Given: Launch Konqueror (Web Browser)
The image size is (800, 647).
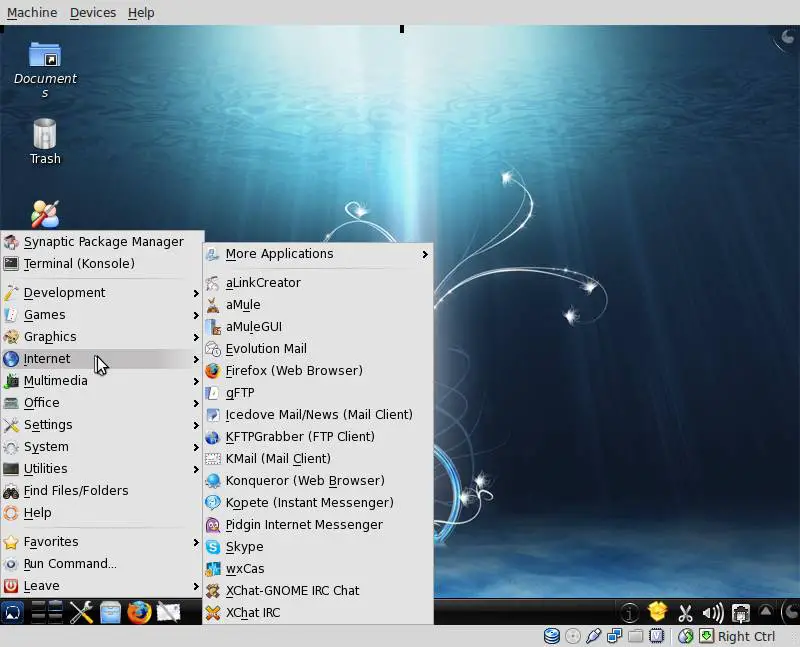Looking at the screenshot, I should pos(318,481).
